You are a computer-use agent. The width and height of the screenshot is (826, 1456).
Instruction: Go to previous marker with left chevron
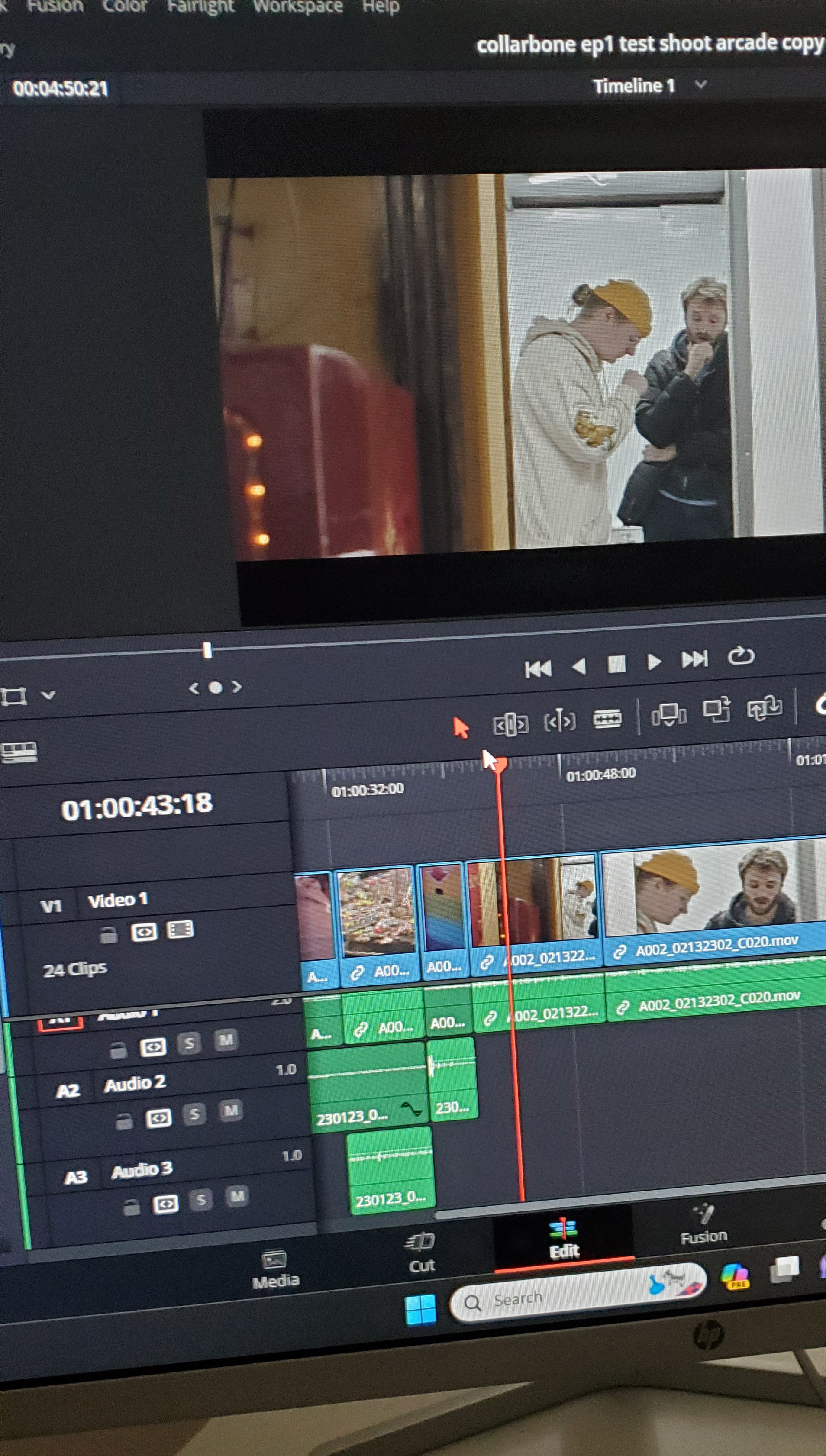tap(194, 688)
